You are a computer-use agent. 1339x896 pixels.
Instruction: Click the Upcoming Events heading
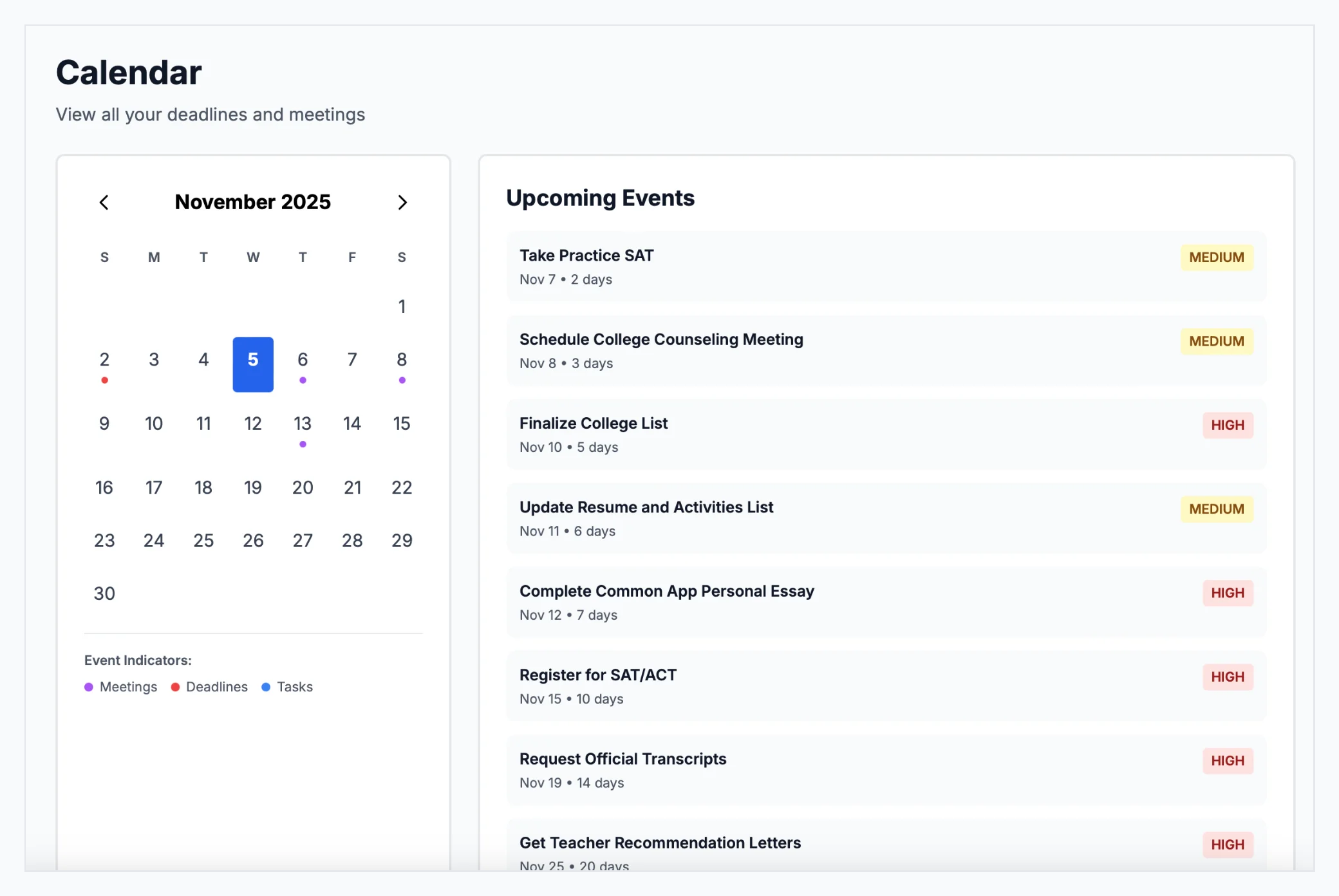tap(601, 198)
